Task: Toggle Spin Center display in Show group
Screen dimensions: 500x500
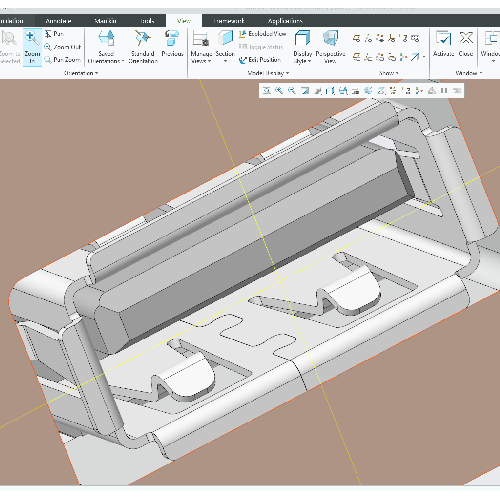Action: coord(403,57)
